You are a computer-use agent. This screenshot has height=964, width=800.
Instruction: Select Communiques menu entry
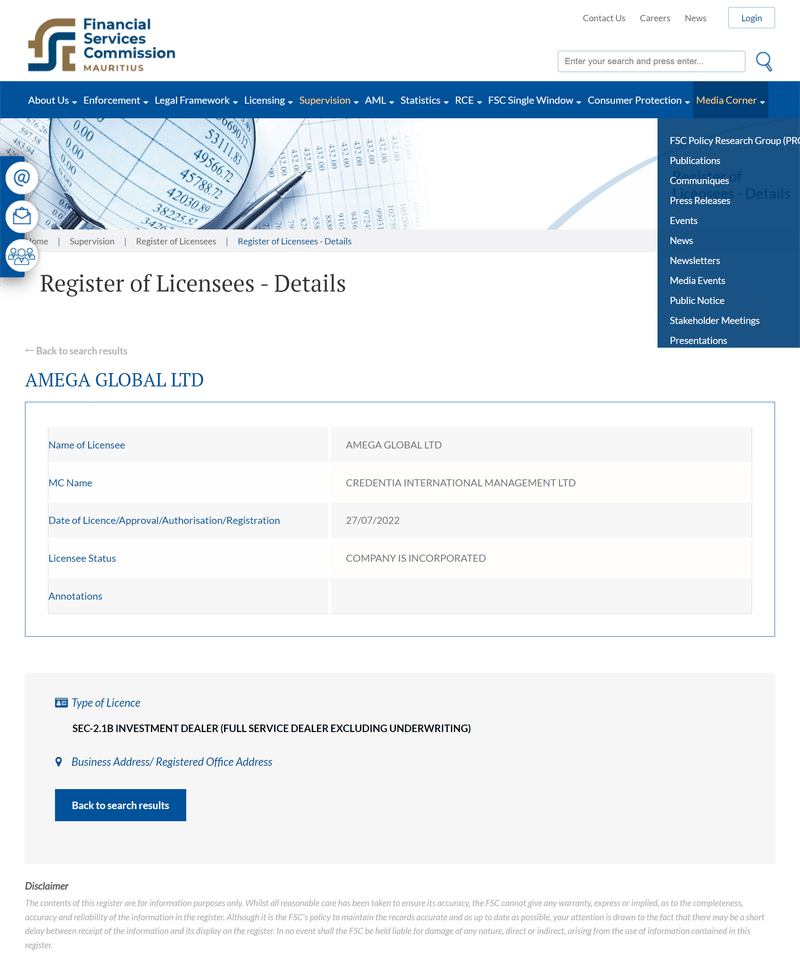tap(699, 181)
